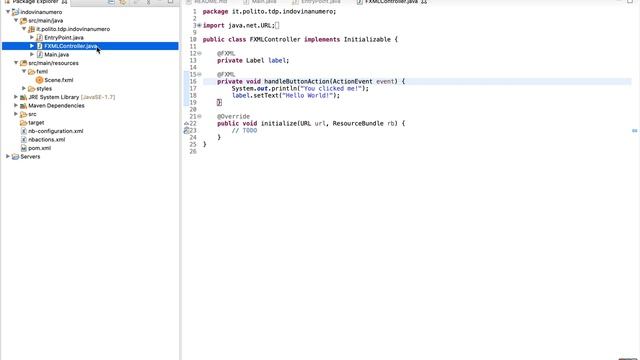The width and height of the screenshot is (640, 360).
Task: Click the package declaration on line 1
Action: (x=269, y=11)
